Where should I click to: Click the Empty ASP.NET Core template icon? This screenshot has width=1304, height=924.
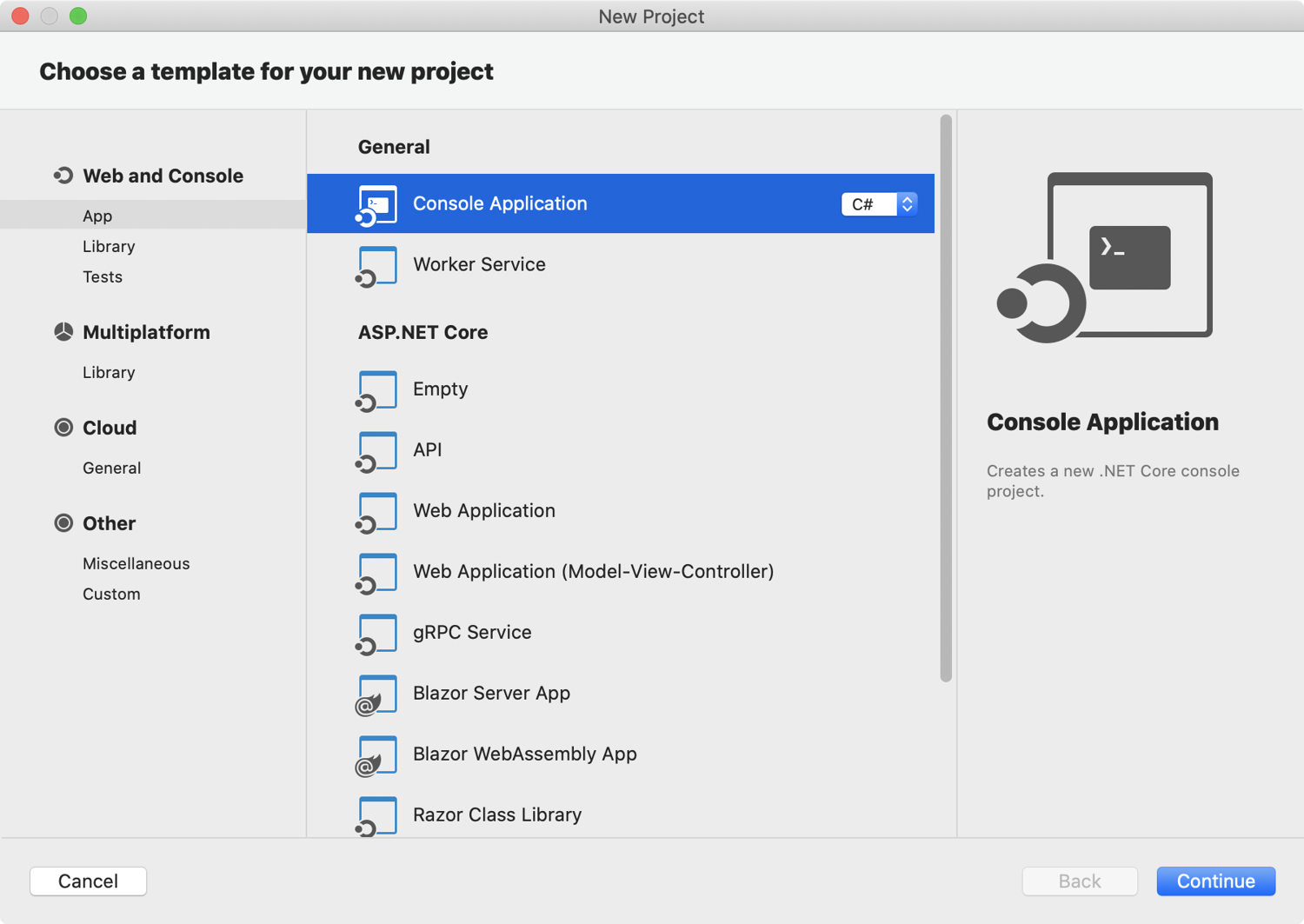(x=376, y=391)
